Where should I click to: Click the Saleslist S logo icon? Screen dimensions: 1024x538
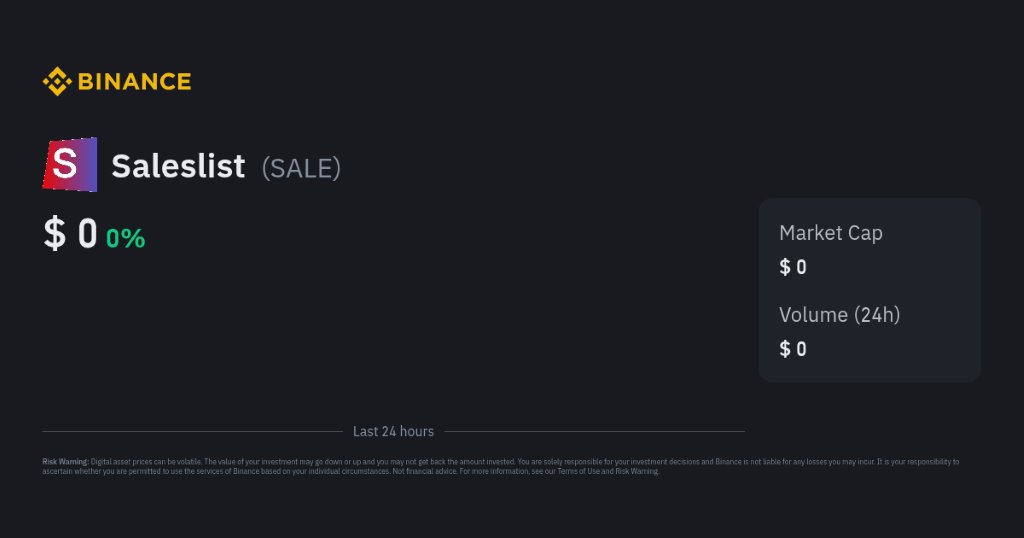[70, 164]
